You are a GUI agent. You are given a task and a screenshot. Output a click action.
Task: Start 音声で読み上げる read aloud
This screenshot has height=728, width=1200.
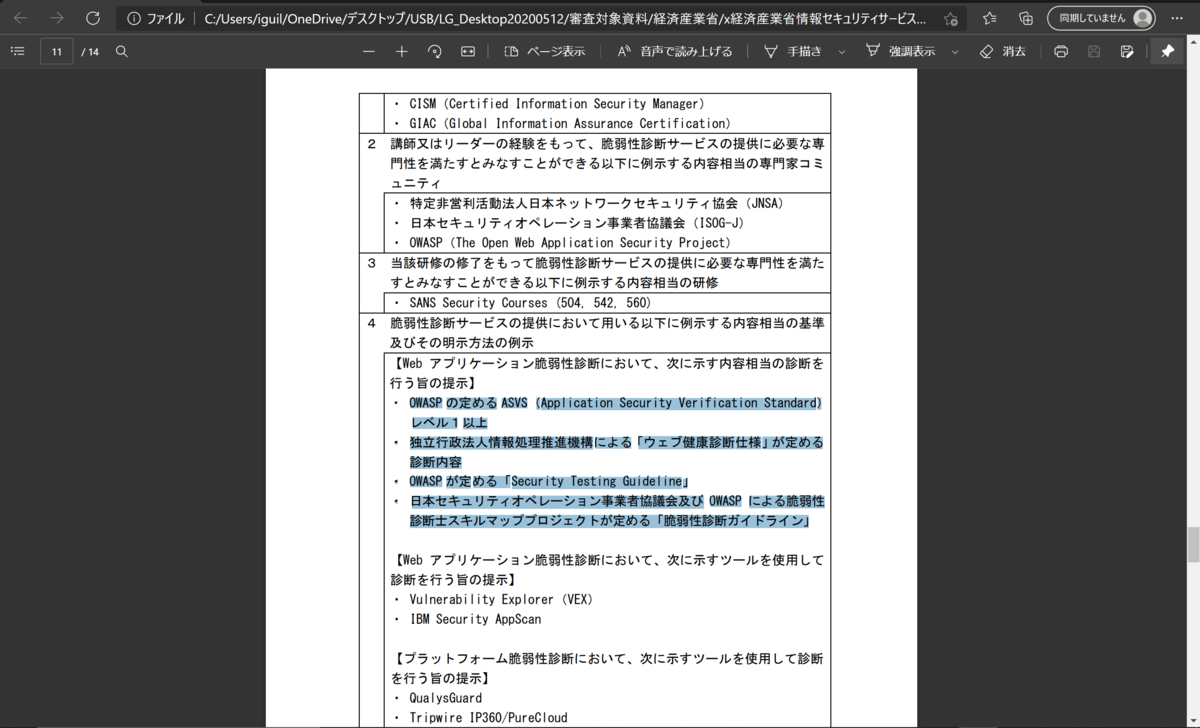(675, 51)
